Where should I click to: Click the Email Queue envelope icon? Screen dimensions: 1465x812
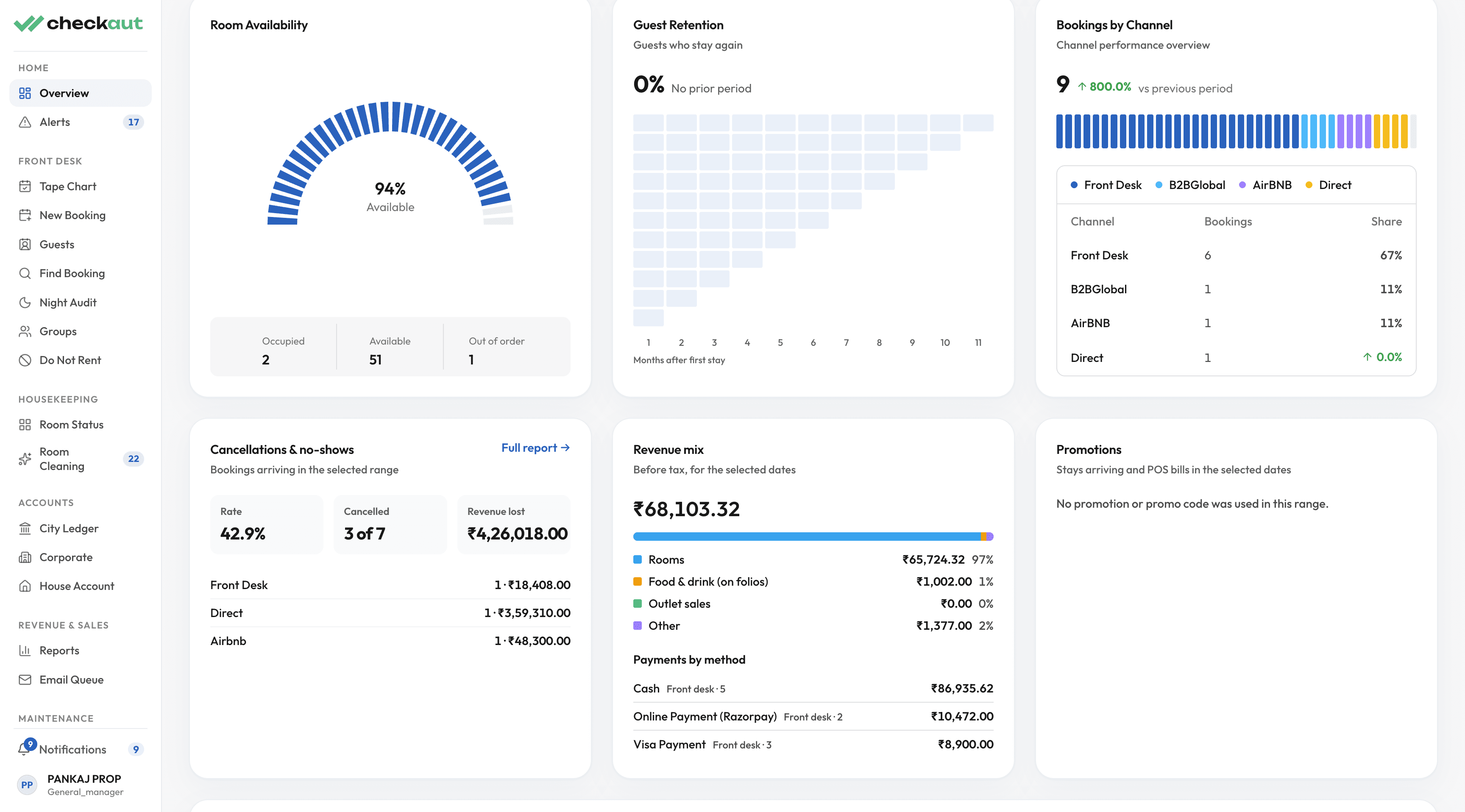[x=25, y=680]
